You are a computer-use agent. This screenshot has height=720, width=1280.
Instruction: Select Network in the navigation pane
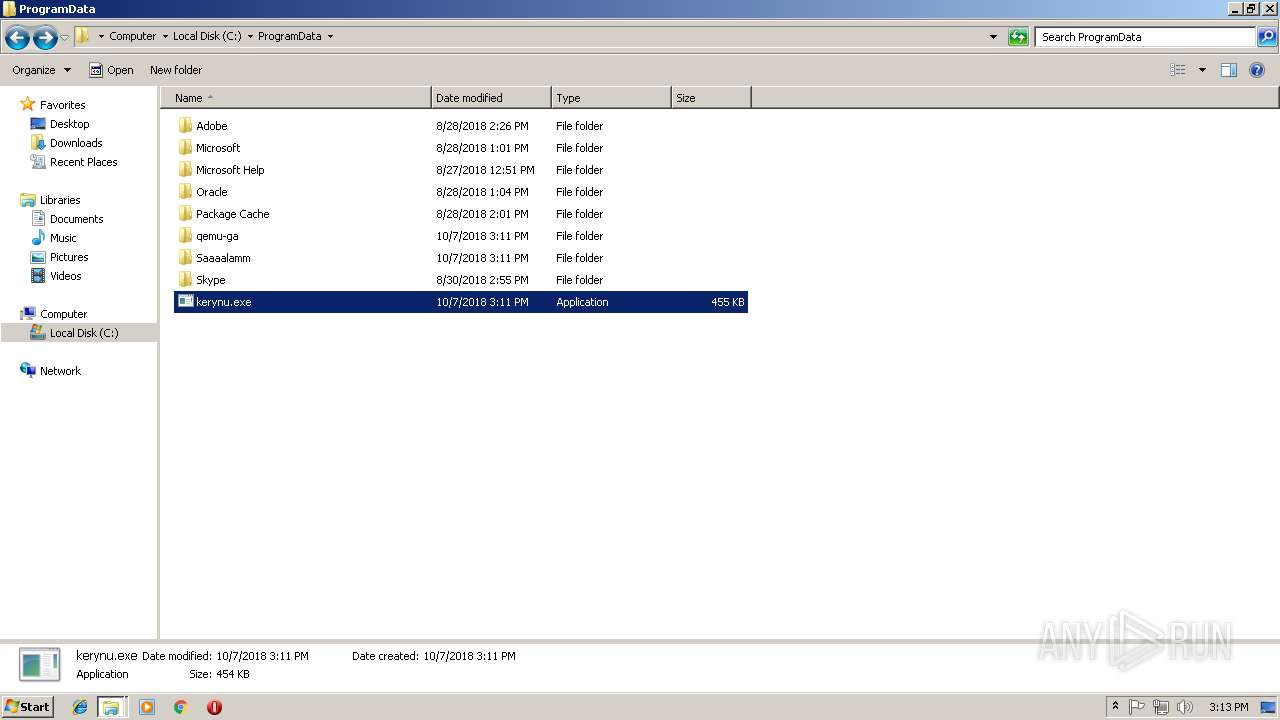tap(60, 371)
